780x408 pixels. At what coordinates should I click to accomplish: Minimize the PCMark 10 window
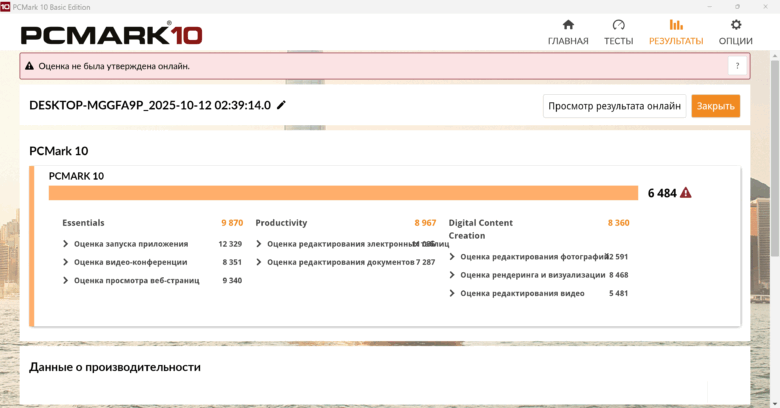(709, 7)
